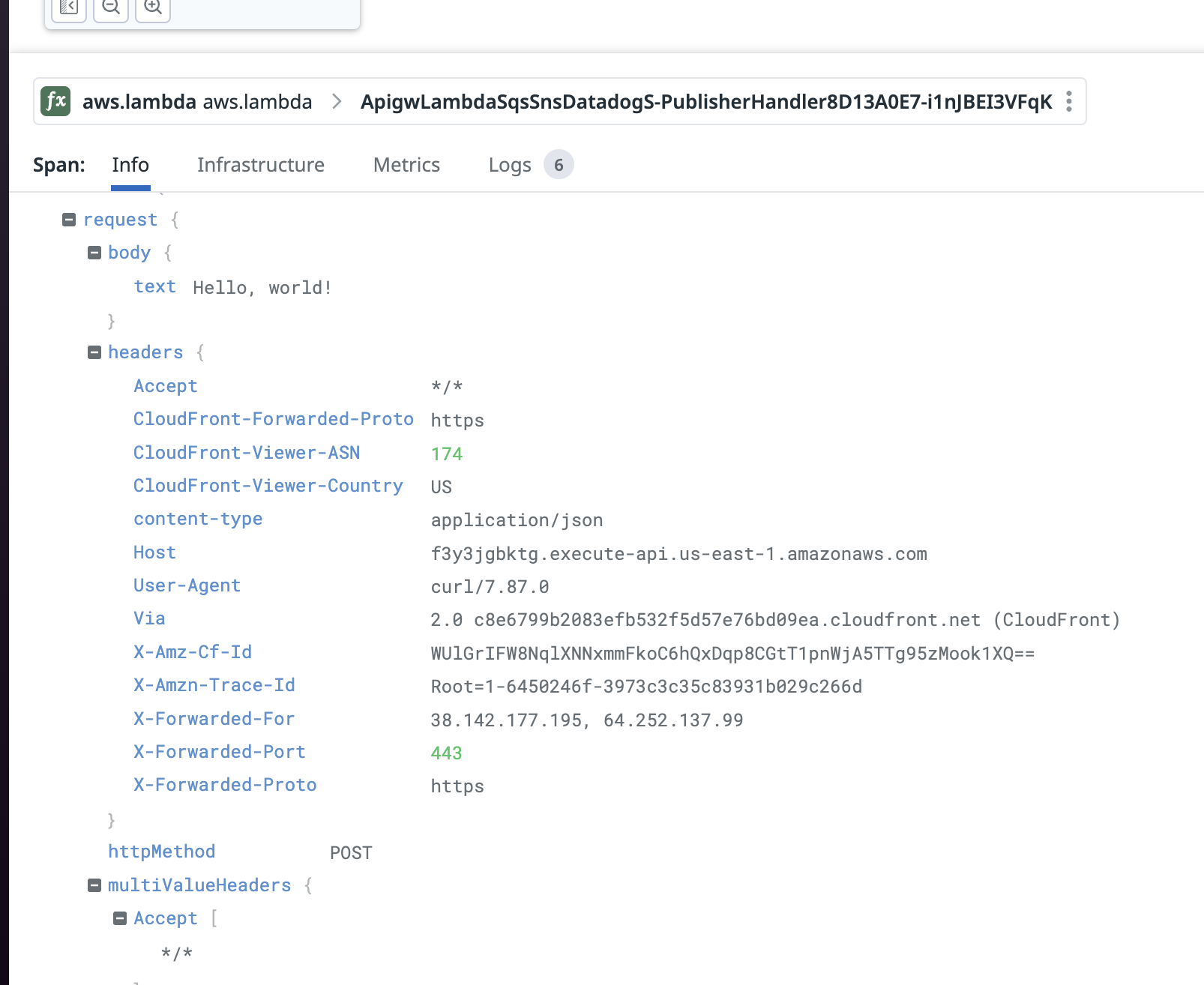The image size is (1204, 985).
Task: Click the User-Agent key
Action: click(x=187, y=585)
